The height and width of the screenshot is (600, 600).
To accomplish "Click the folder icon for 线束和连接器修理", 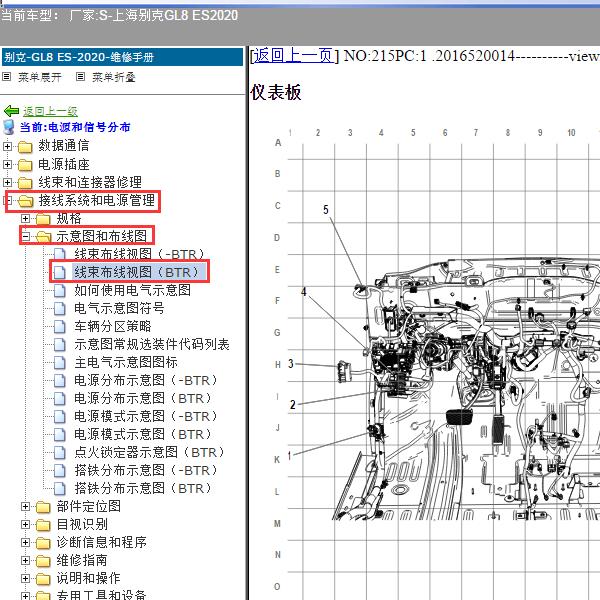I will (25, 183).
